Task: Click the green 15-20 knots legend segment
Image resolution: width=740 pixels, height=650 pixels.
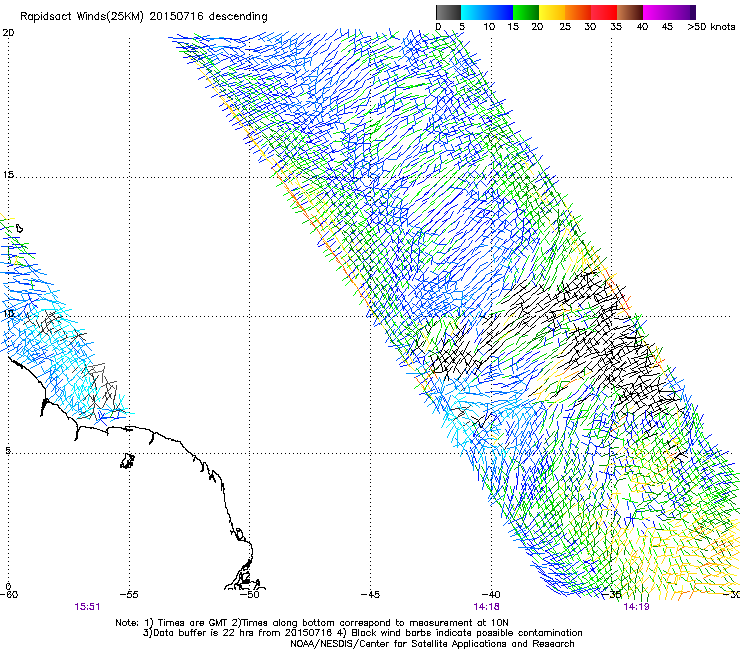Action: tap(526, 12)
